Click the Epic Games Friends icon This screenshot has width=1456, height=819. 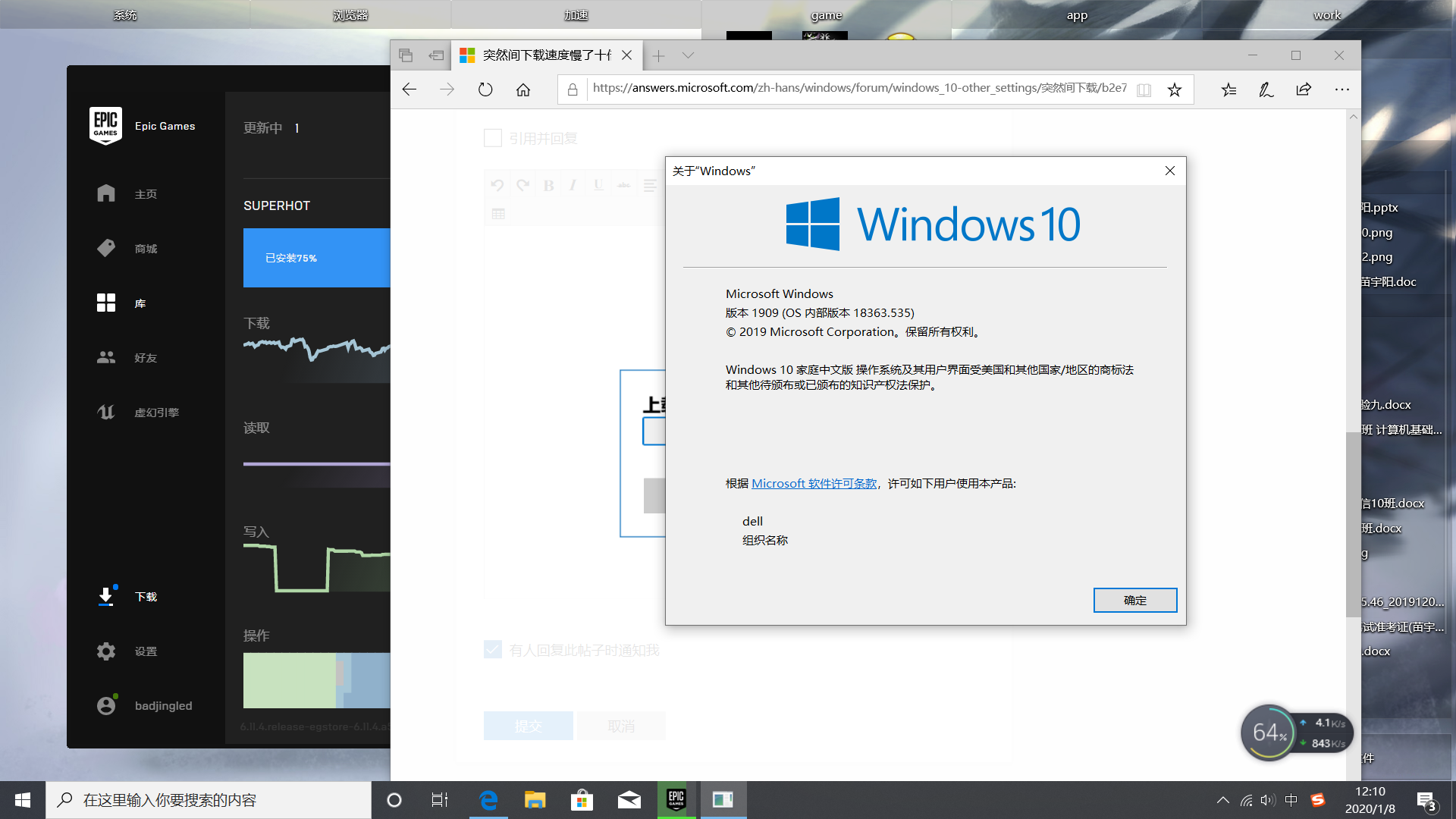[x=106, y=357]
